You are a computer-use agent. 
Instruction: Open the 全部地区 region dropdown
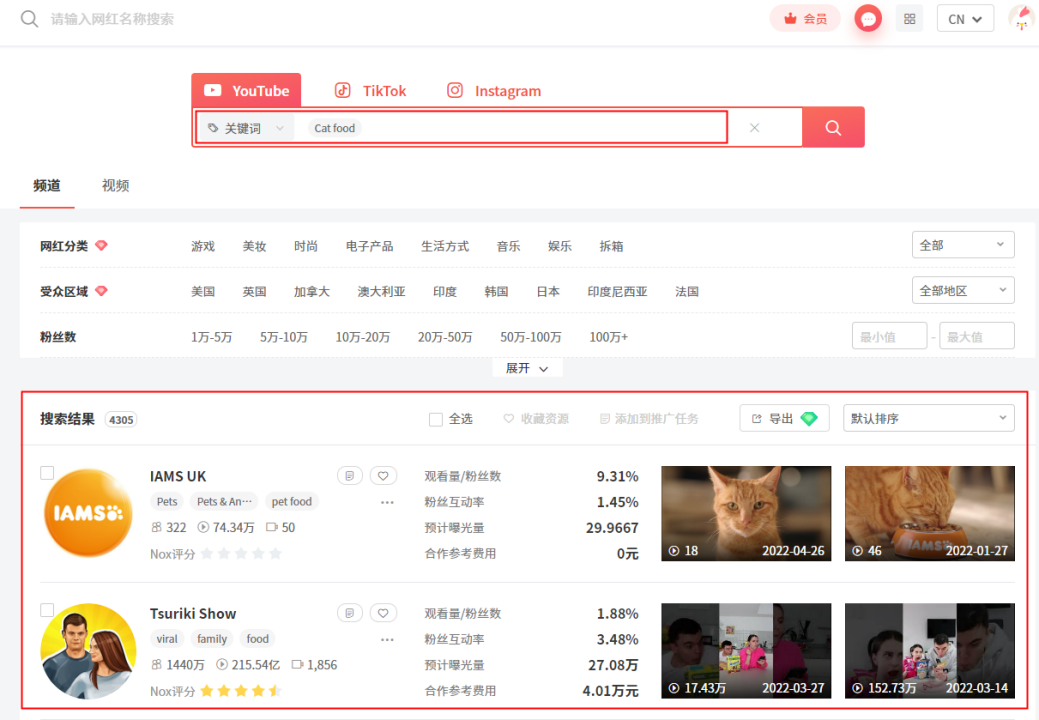(x=962, y=291)
